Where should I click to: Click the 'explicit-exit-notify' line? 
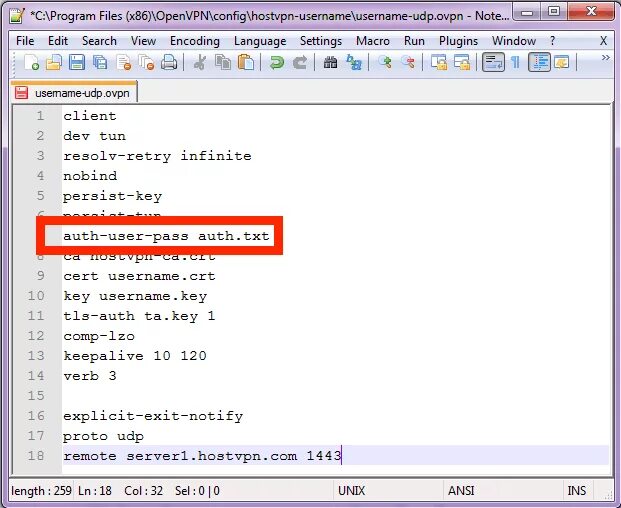pos(153,416)
